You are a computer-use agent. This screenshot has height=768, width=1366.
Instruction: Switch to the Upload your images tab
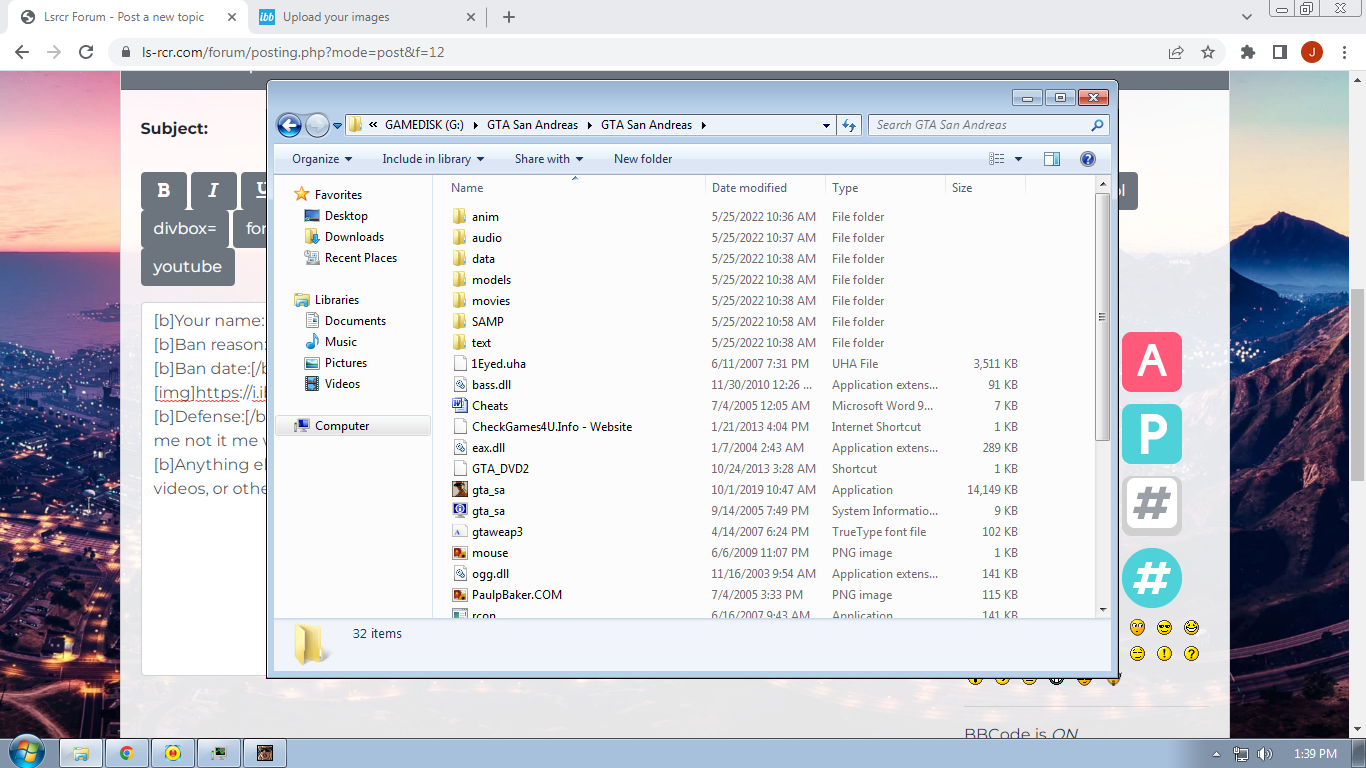pyautogui.click(x=365, y=17)
